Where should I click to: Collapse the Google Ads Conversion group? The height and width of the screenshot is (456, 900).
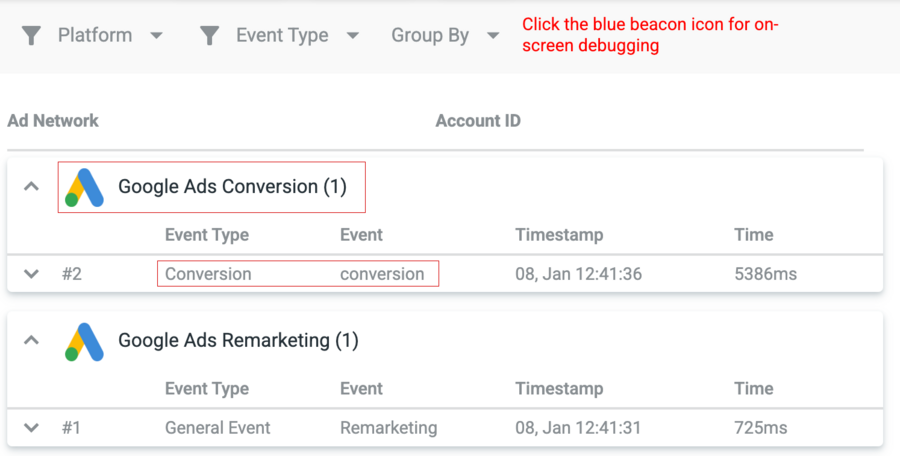[x=32, y=186]
